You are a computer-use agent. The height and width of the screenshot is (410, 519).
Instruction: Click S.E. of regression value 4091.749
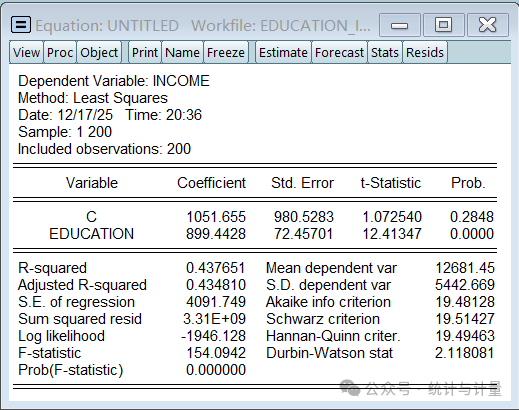(x=216, y=302)
